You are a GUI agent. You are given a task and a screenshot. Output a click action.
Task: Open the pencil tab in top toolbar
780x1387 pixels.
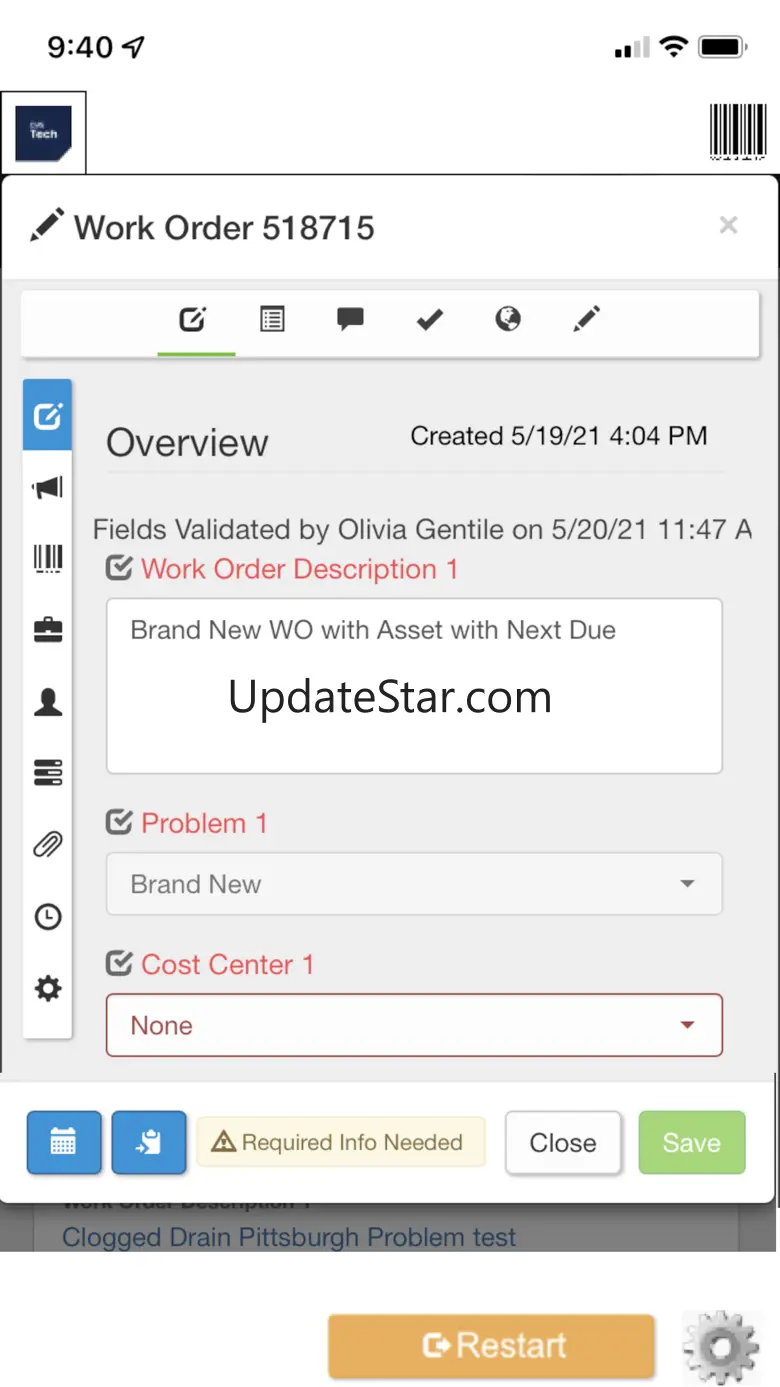pyautogui.click(x=587, y=319)
